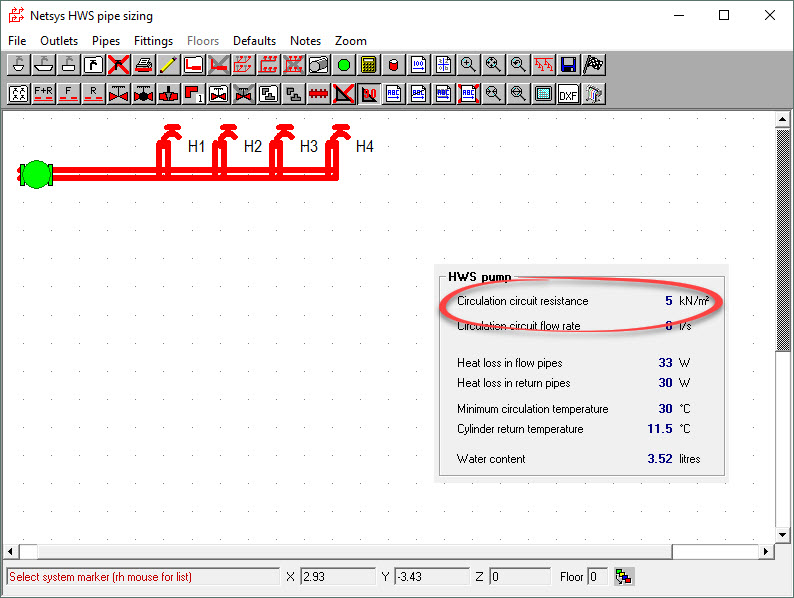
Task: Select the rectangular basin outlet tool
Action: coord(68,65)
